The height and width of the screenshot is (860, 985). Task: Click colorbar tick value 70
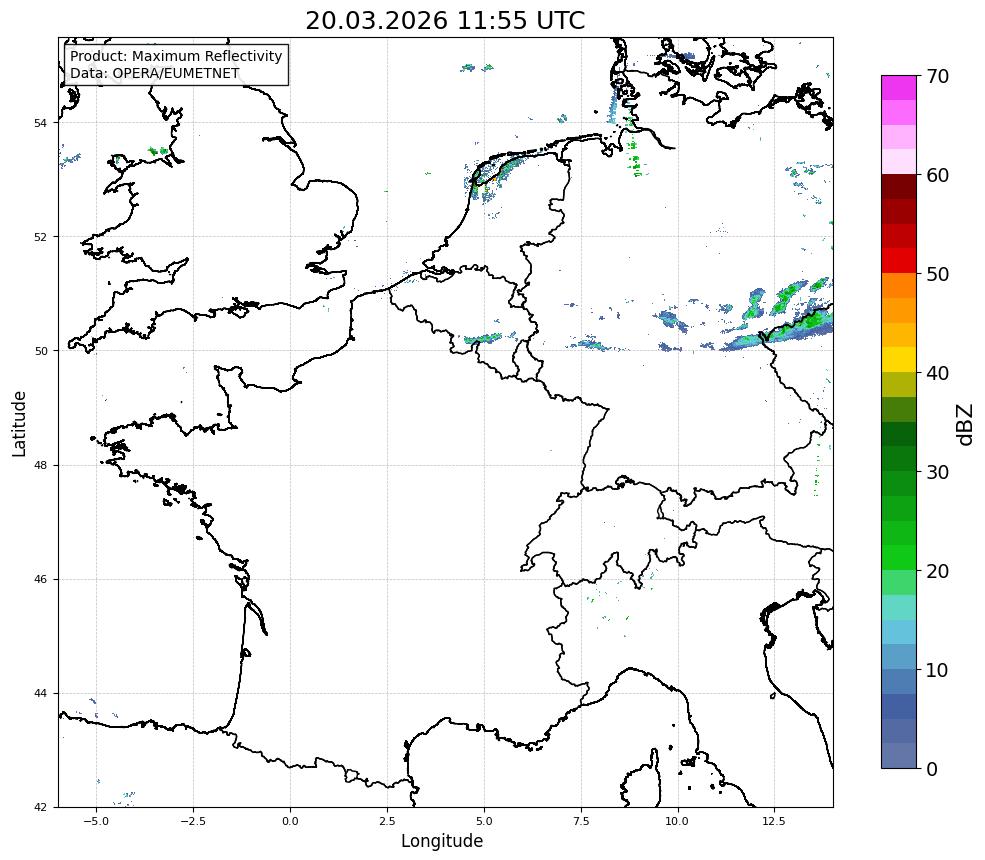(937, 76)
